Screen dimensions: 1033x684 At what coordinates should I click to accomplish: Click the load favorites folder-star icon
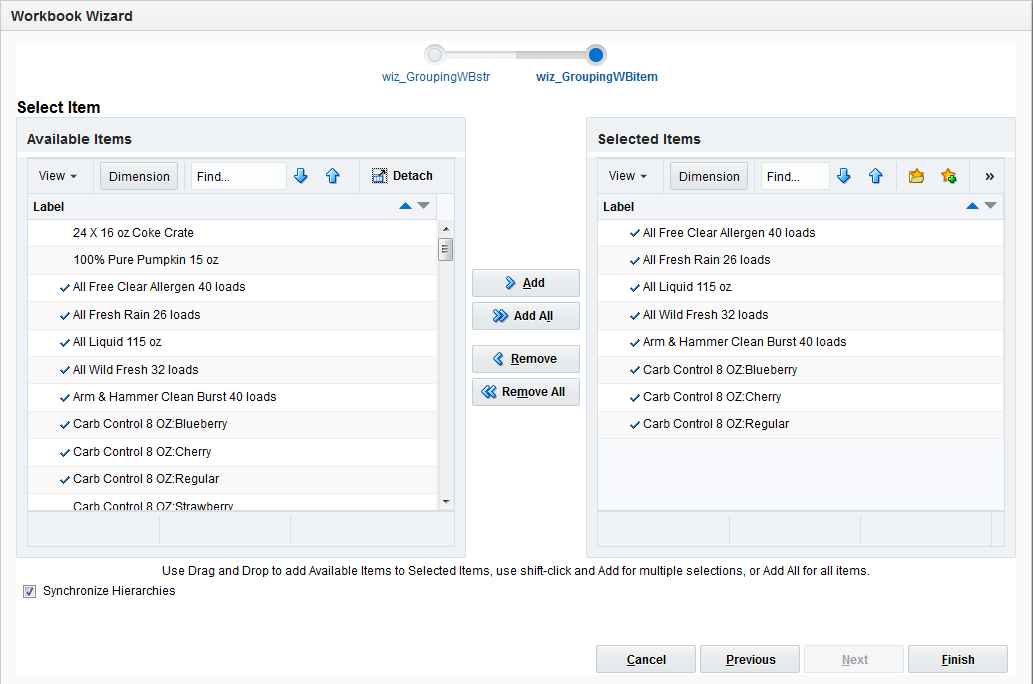click(x=916, y=176)
